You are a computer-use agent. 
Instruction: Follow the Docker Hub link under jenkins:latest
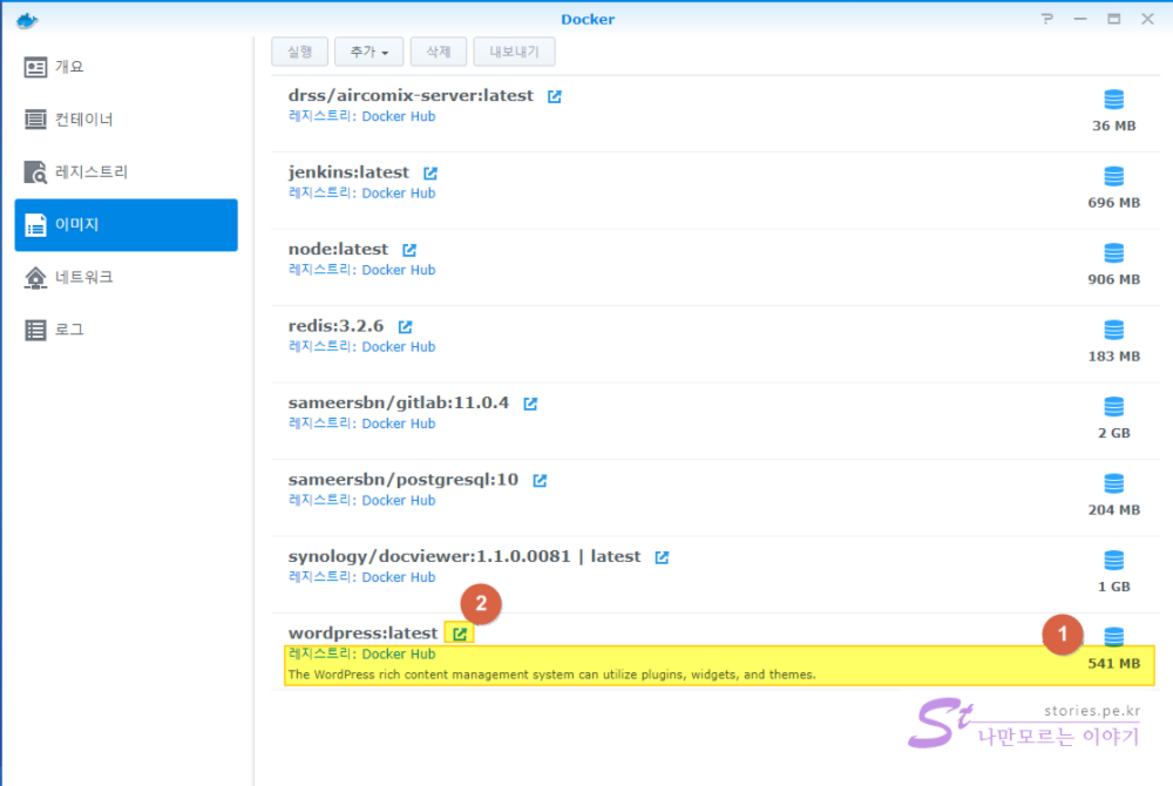(x=398, y=193)
